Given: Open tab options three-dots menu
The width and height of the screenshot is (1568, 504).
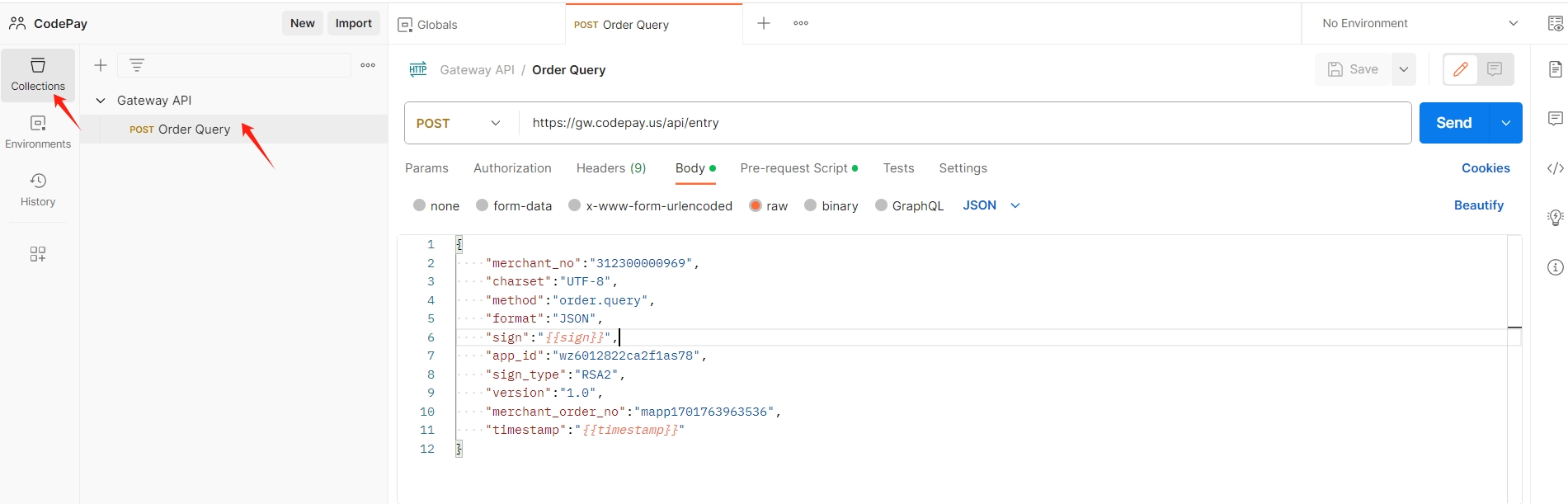Looking at the screenshot, I should [x=801, y=23].
